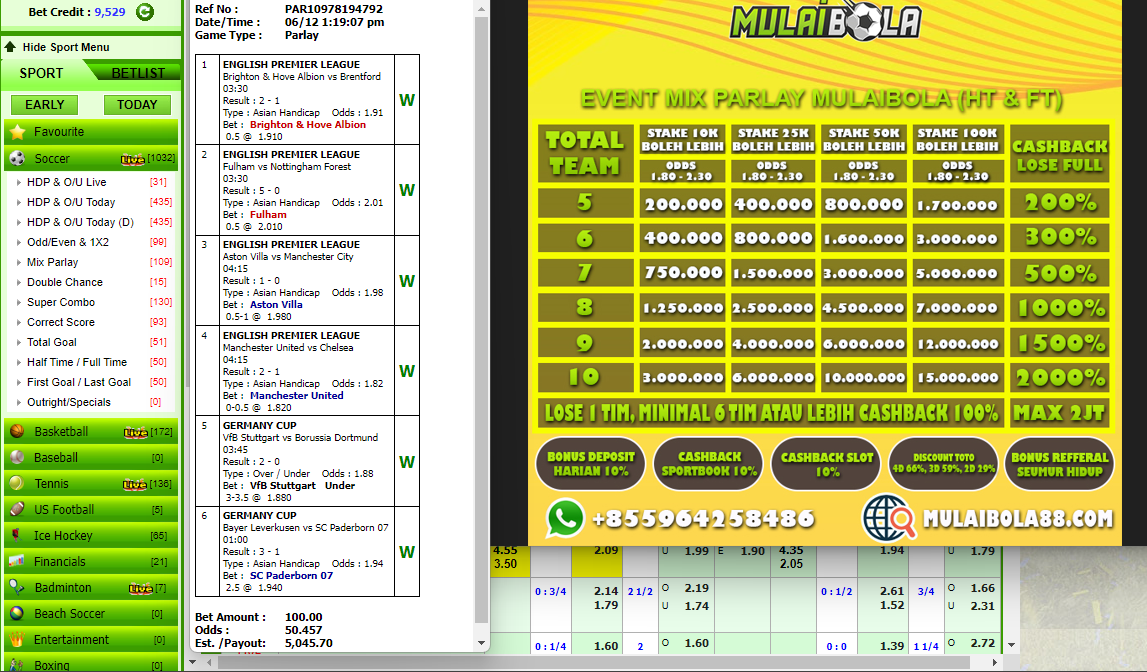Viewport: 1147px width, 672px height.
Task: Click the Entertainment icon
Action: [17, 639]
